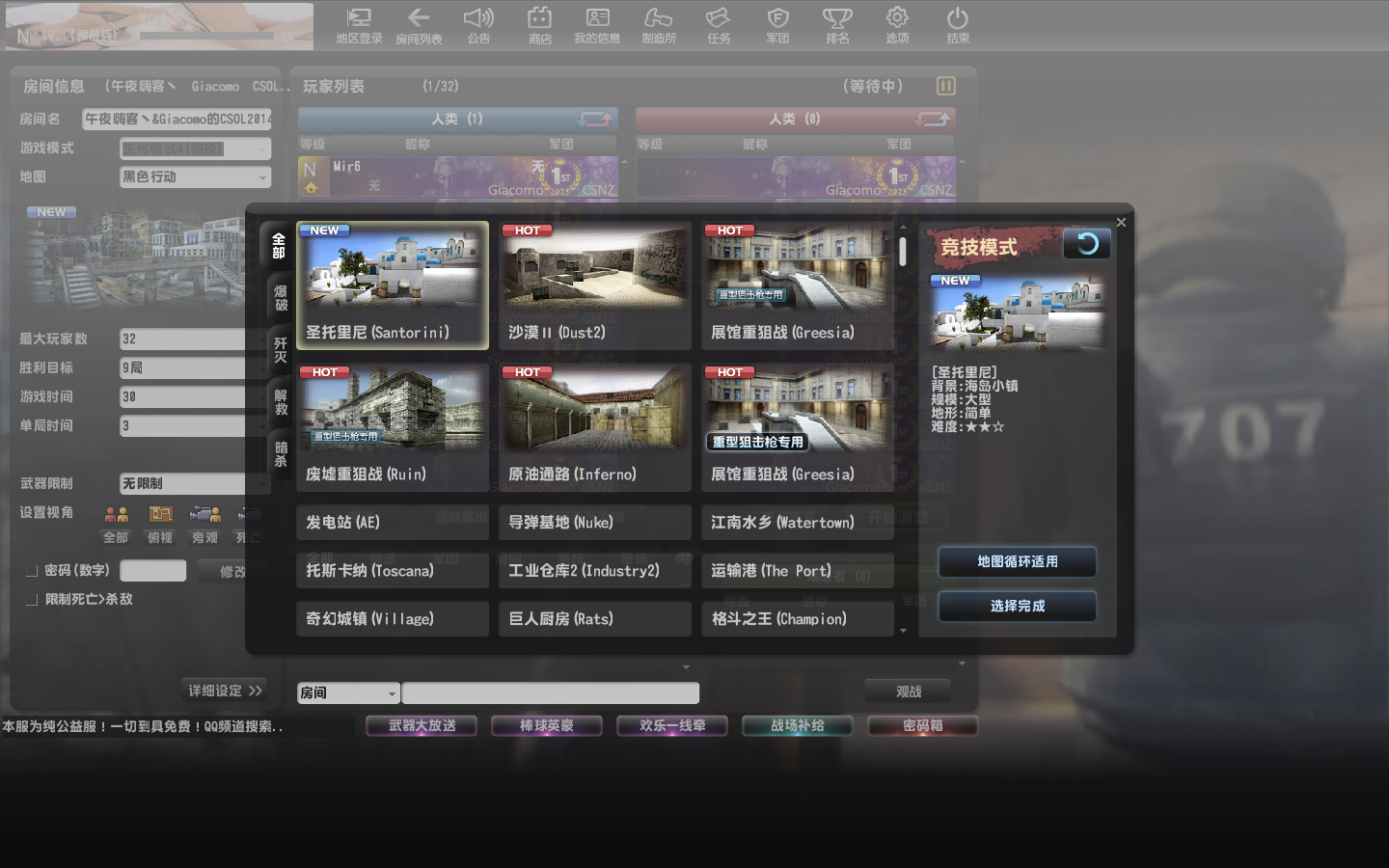The width and height of the screenshot is (1389, 868).
Task: Toggle the 限制死亡>杀敌 checkbox
Action: [32, 600]
